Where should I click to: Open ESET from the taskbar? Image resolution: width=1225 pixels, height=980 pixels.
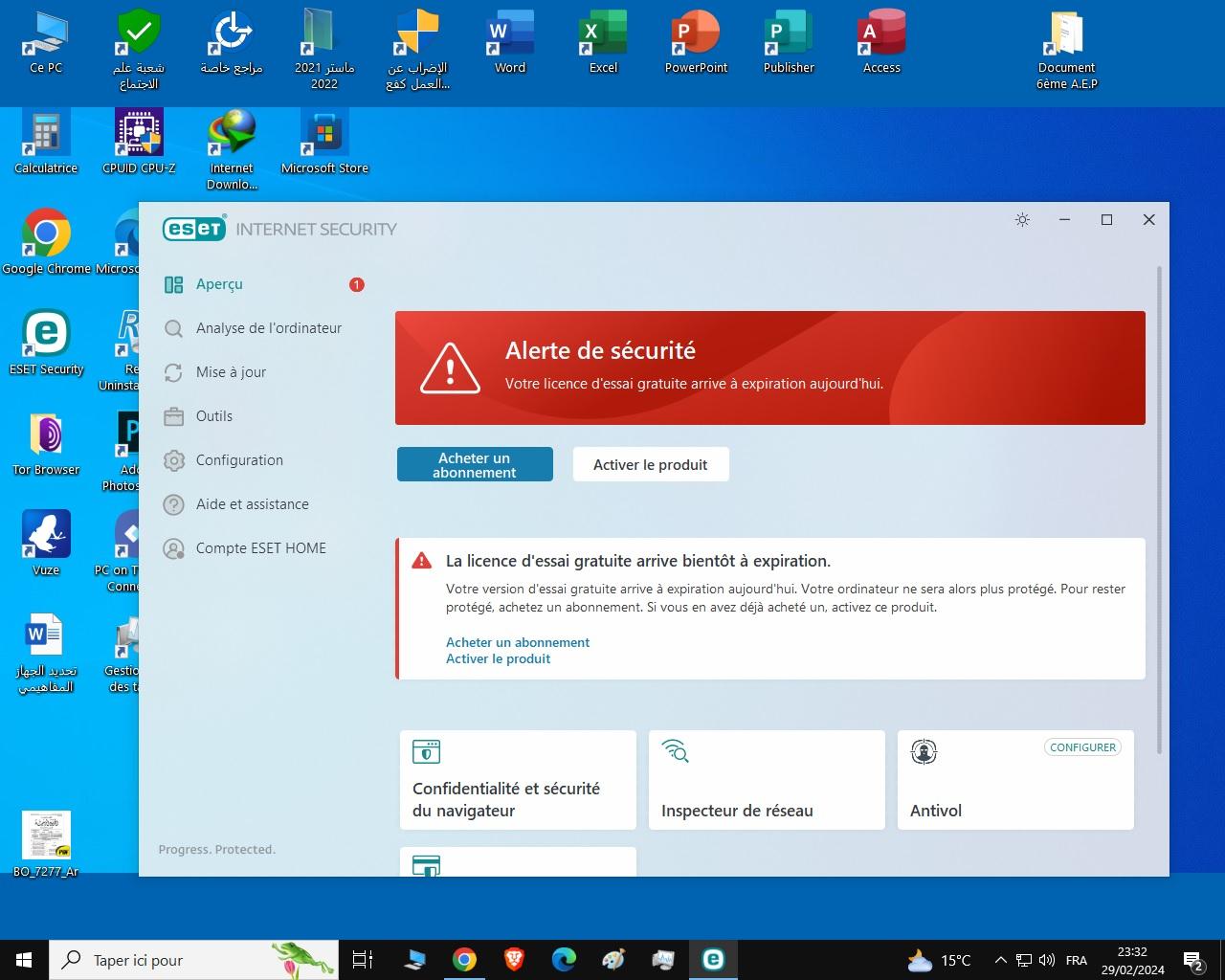(713, 960)
